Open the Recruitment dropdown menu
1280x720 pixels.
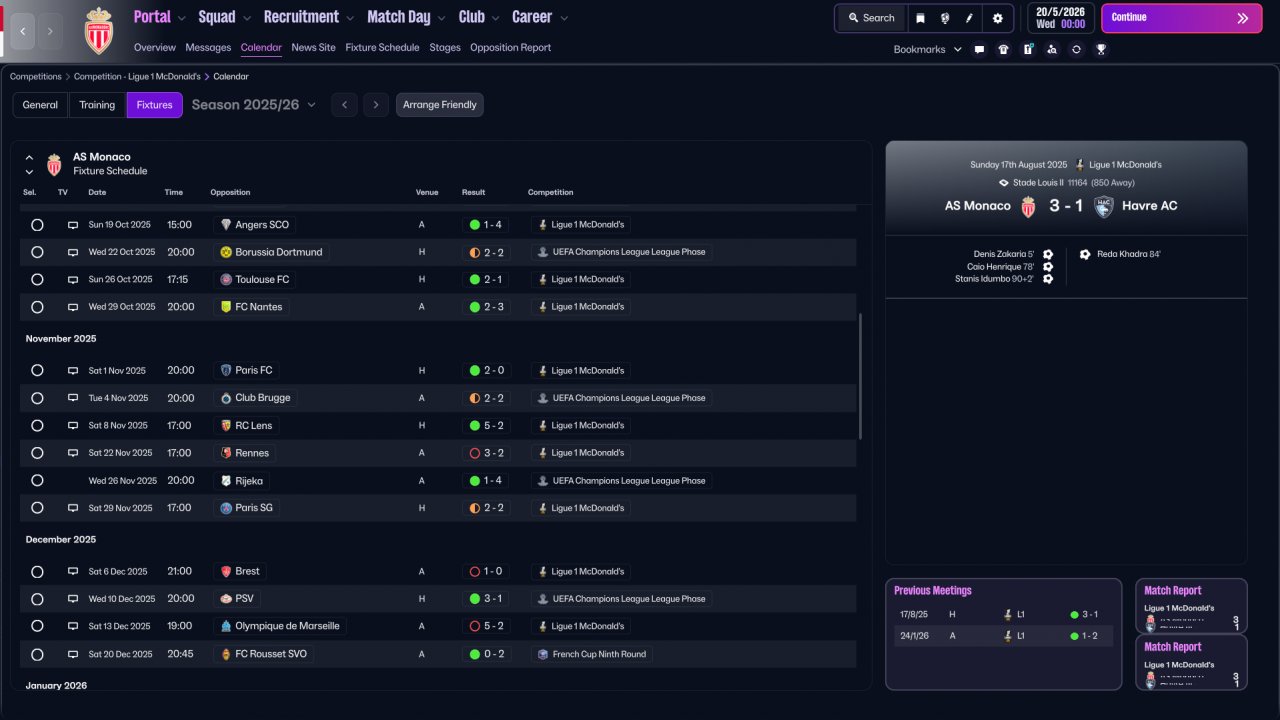[x=308, y=17]
